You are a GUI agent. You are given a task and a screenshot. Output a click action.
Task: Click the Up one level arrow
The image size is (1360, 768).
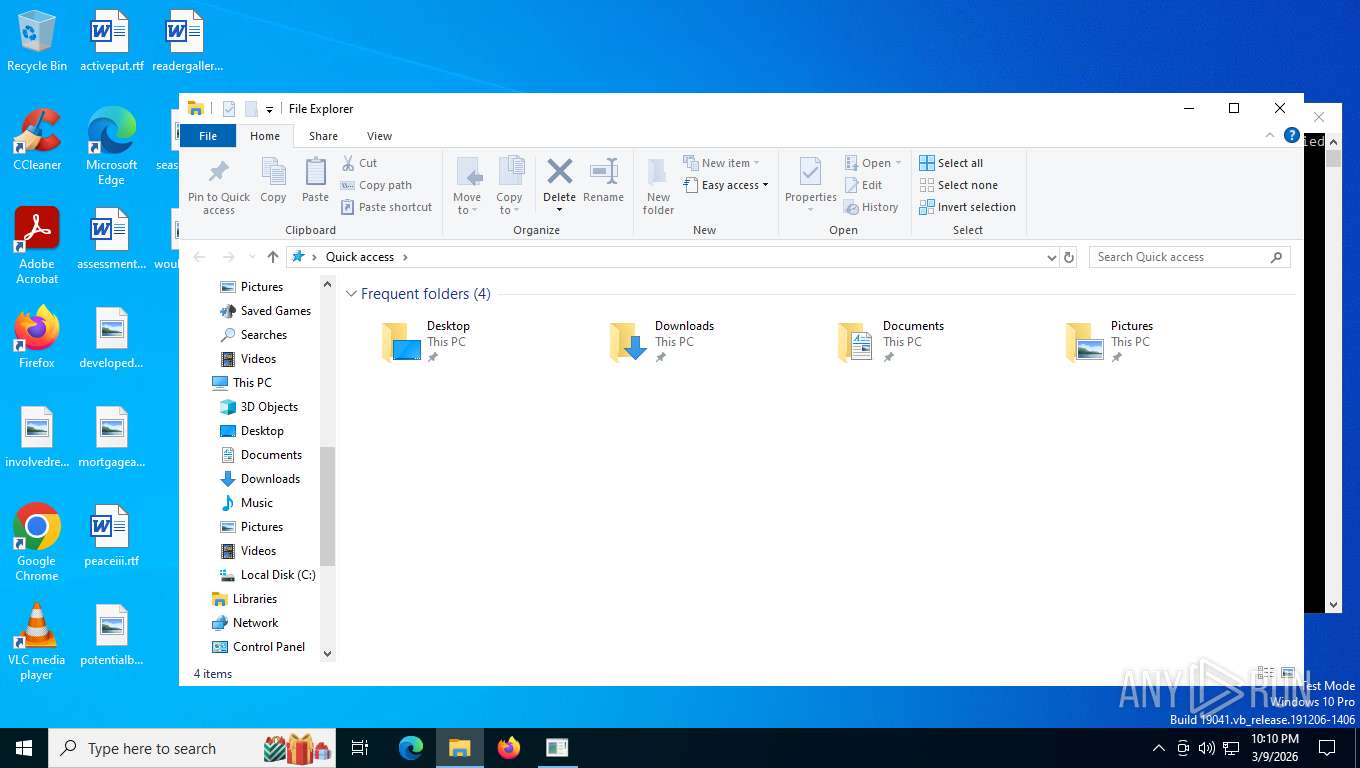[x=272, y=257]
